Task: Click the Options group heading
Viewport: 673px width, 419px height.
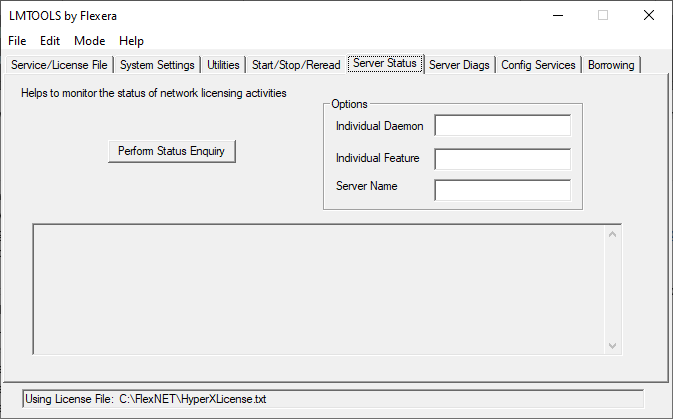Action: click(x=349, y=104)
